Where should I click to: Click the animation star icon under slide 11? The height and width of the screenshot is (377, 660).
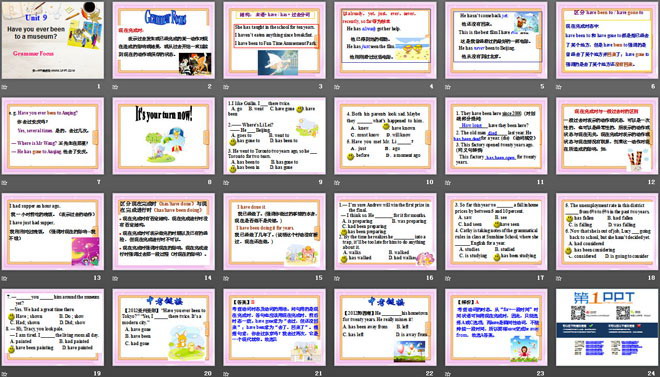click(448, 183)
